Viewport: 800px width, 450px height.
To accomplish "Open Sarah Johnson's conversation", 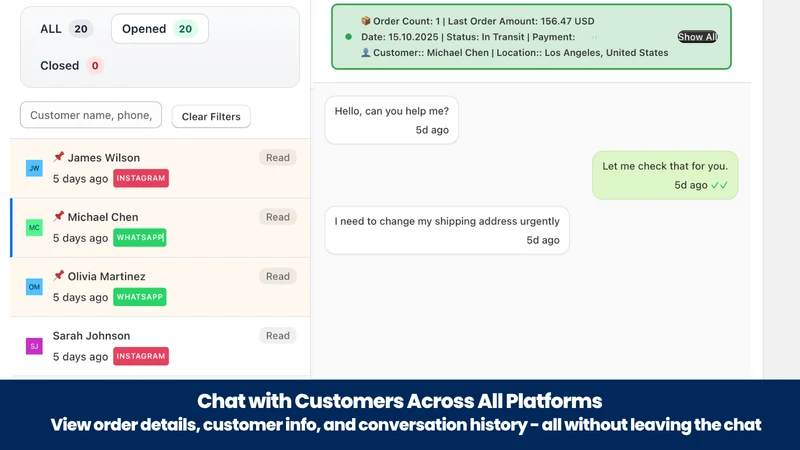I will pos(160,346).
